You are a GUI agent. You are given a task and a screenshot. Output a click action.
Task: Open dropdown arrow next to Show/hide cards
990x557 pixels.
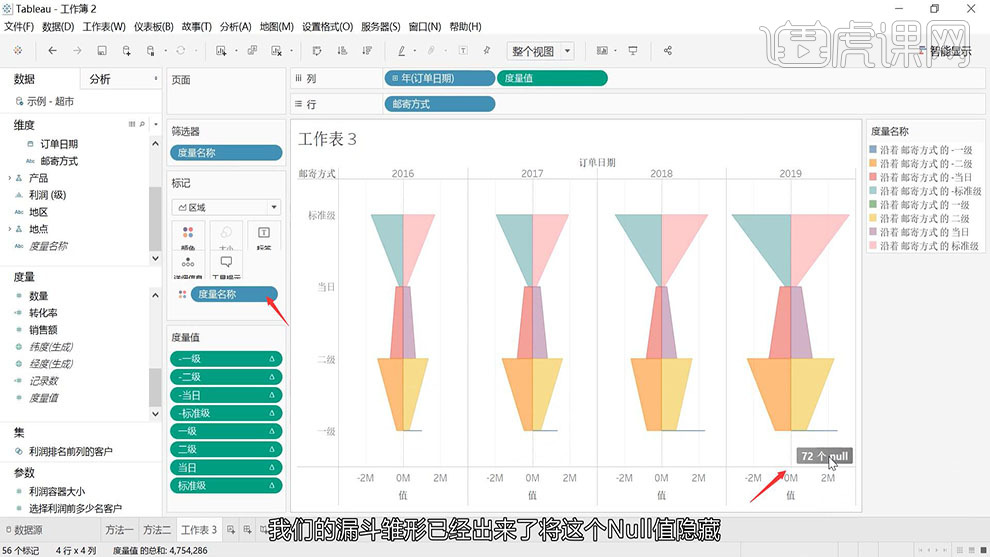[616, 51]
